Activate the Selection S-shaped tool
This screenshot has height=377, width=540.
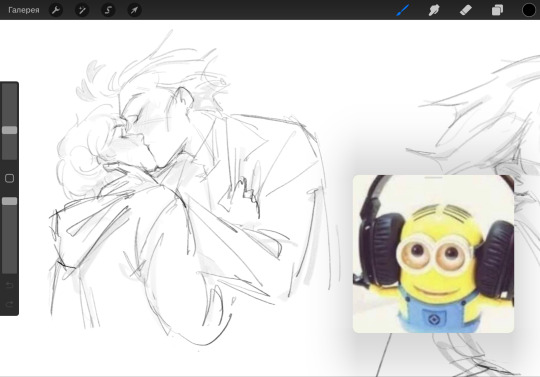point(108,10)
